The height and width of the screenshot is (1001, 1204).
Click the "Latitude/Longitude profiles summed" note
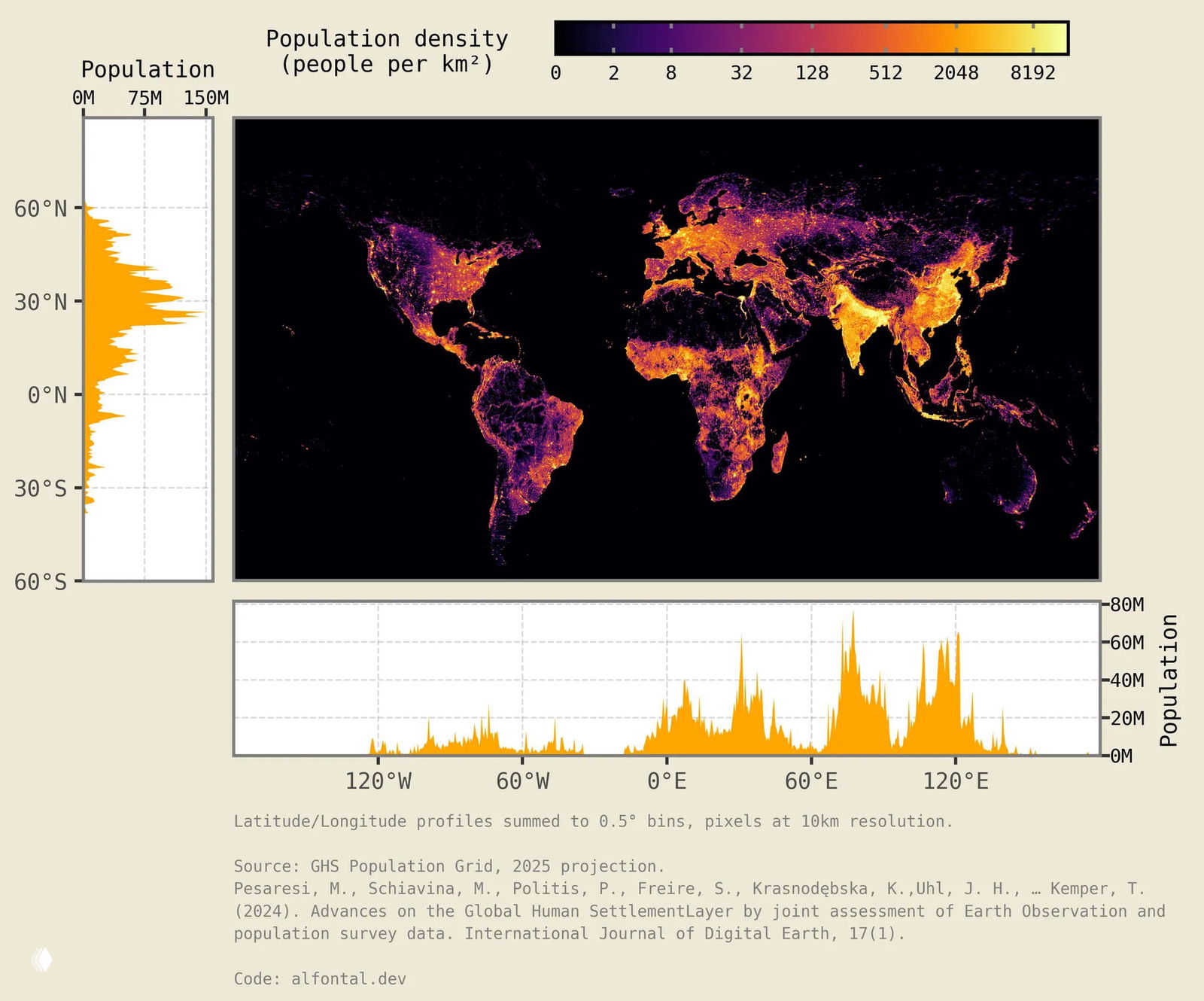(x=593, y=821)
